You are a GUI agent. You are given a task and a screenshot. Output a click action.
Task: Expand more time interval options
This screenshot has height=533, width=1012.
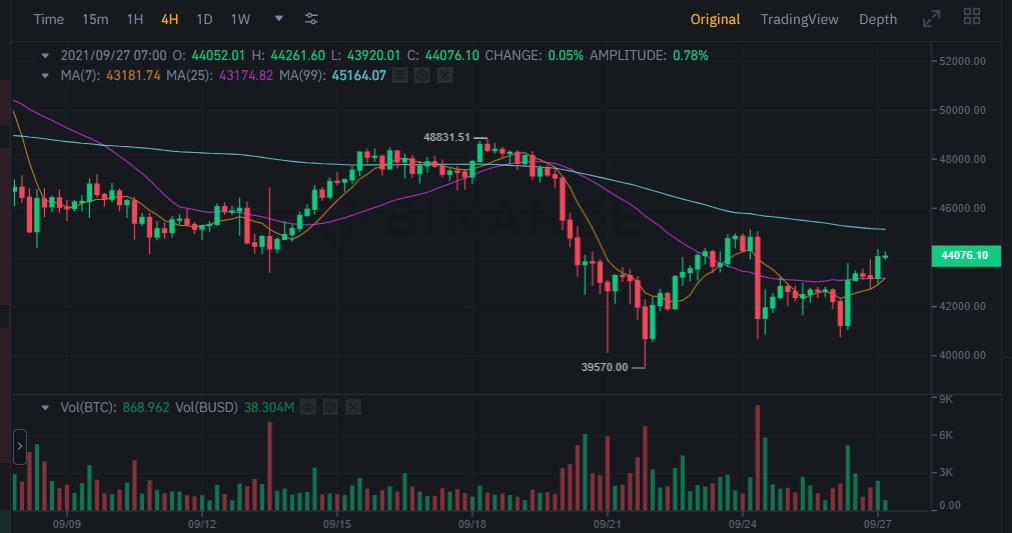279,19
